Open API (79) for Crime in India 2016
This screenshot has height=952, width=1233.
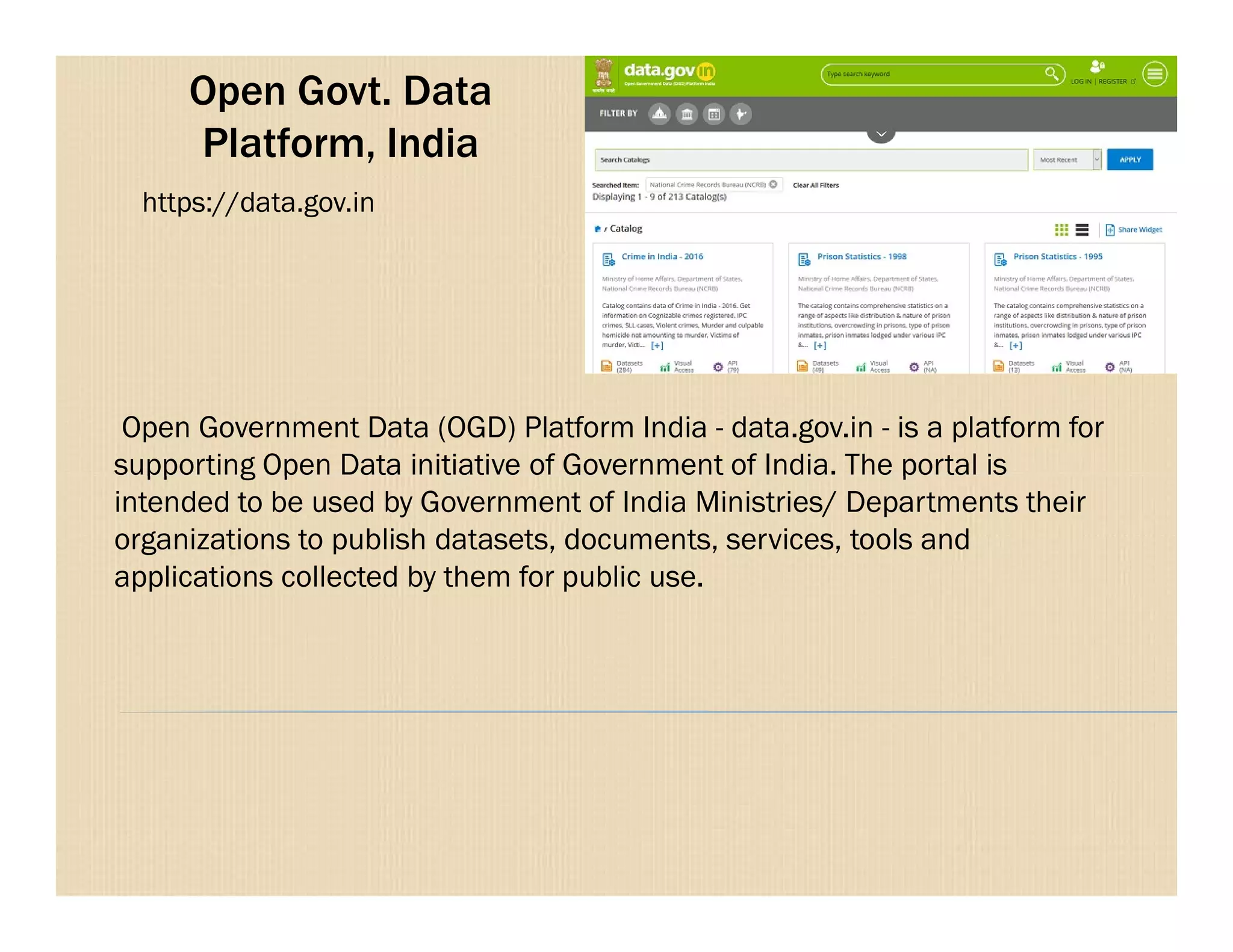726,366
